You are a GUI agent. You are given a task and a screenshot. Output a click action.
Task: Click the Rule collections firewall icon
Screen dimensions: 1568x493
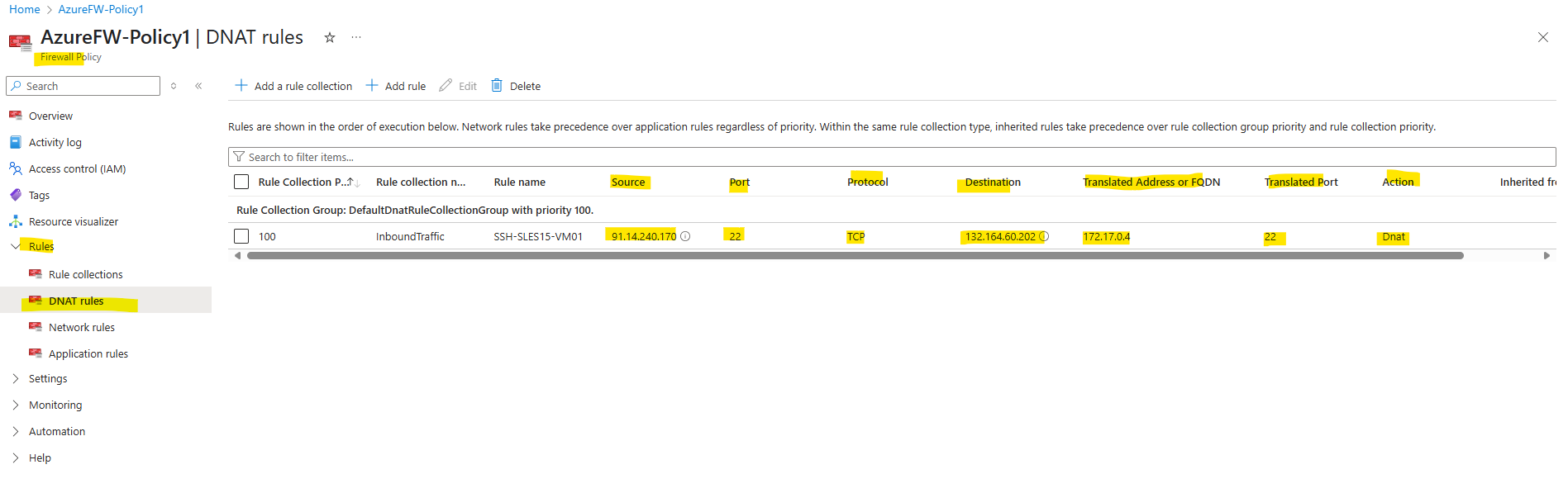36,274
